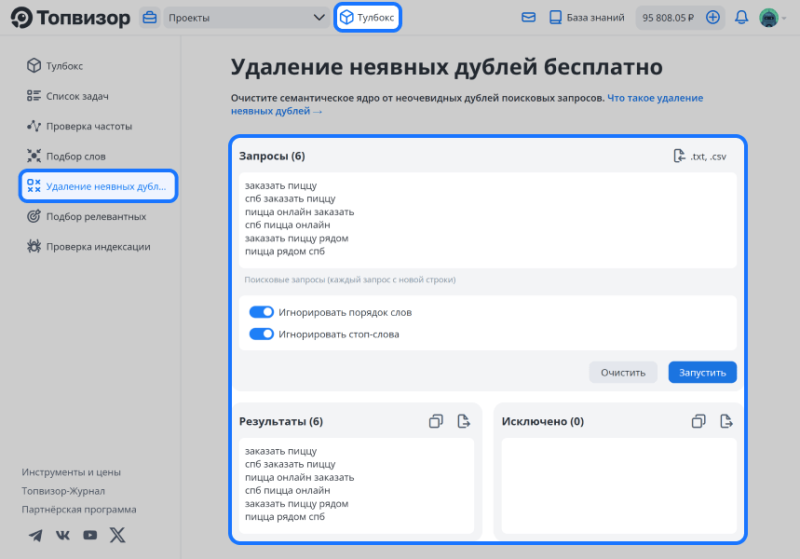The image size is (800, 559).
Task: Open the X (Twitter) social icon
Action: click(117, 535)
